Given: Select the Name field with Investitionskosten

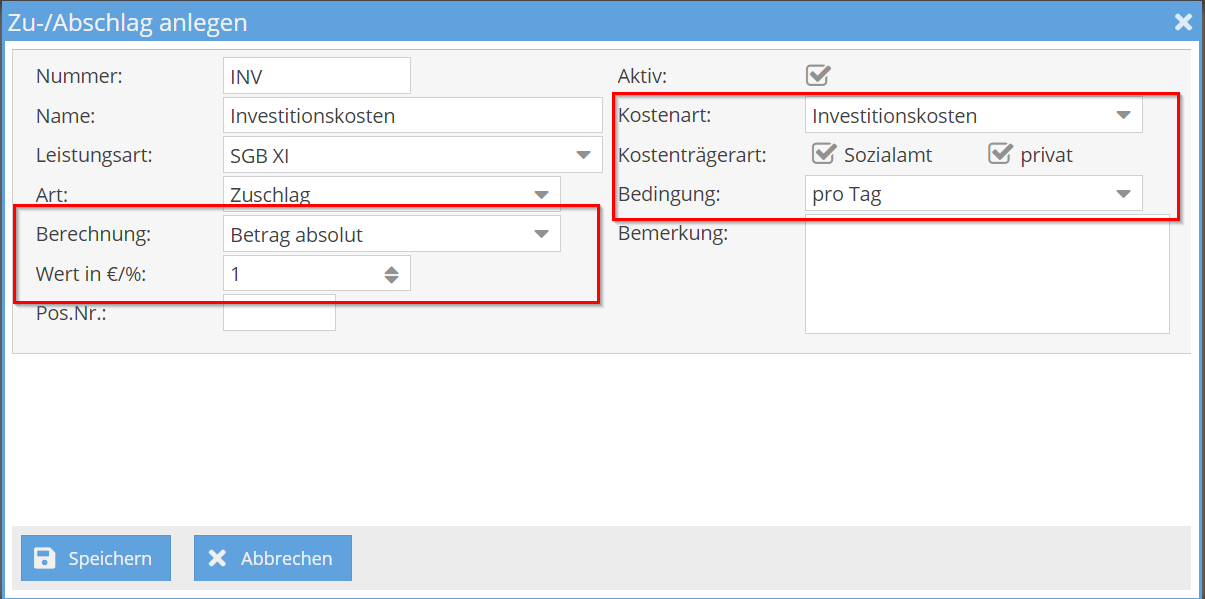Looking at the screenshot, I should pyautogui.click(x=412, y=115).
